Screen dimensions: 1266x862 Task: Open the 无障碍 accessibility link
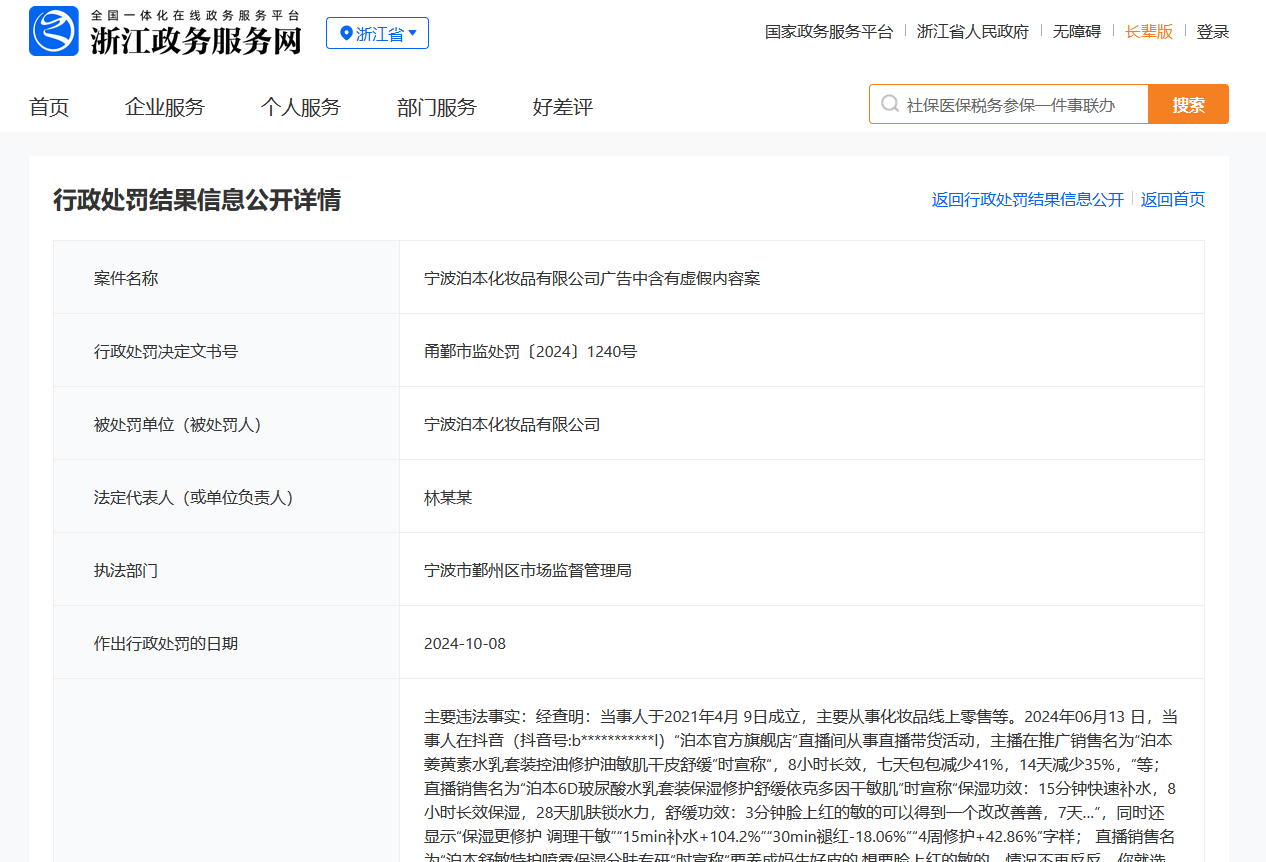[1078, 31]
